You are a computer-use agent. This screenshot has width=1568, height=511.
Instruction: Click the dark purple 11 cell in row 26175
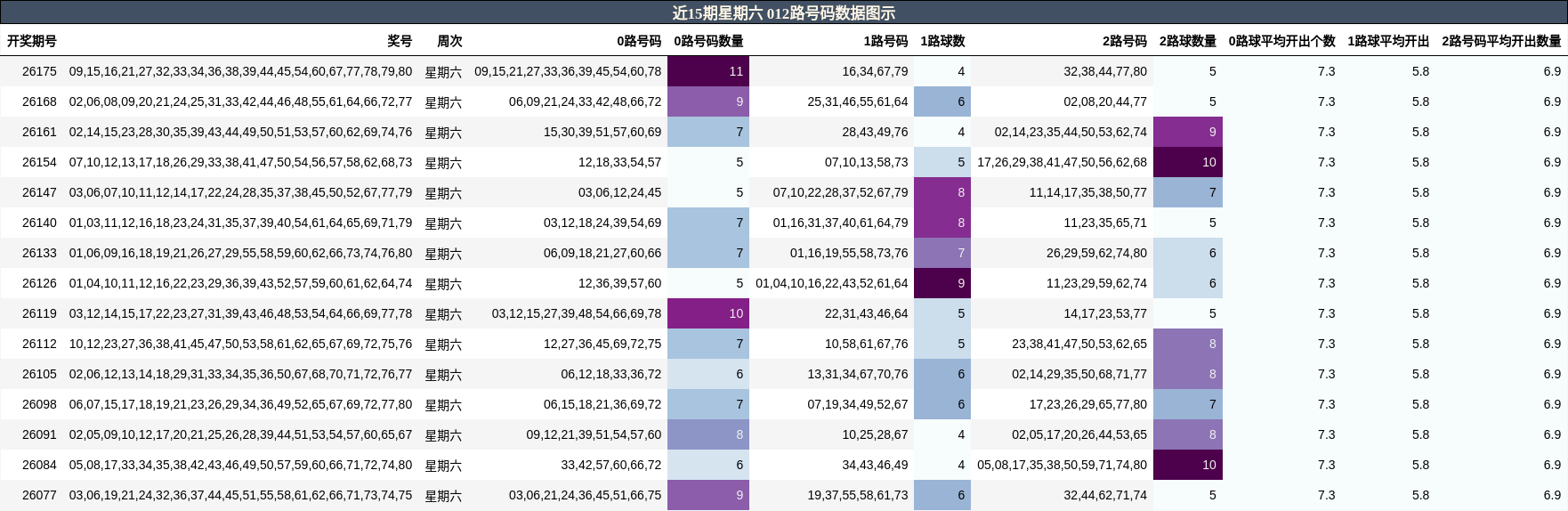708,71
